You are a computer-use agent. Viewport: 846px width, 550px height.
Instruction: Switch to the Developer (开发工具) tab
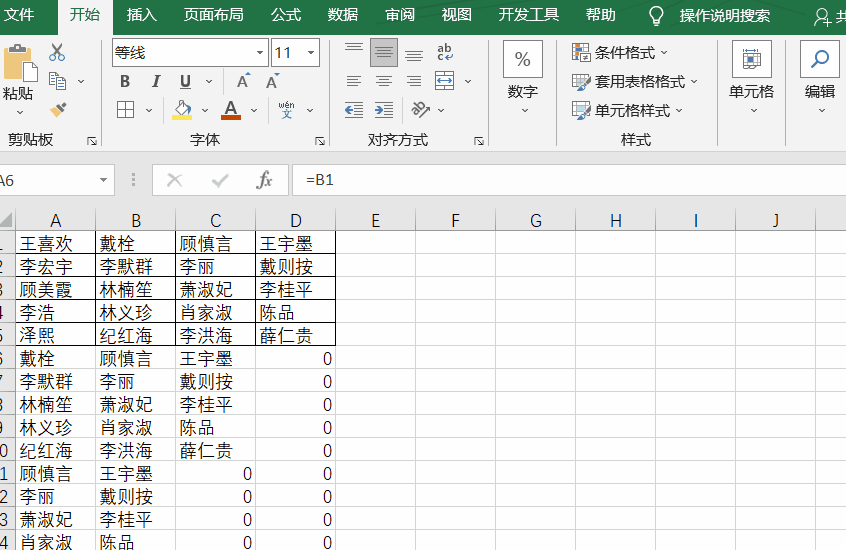[529, 15]
